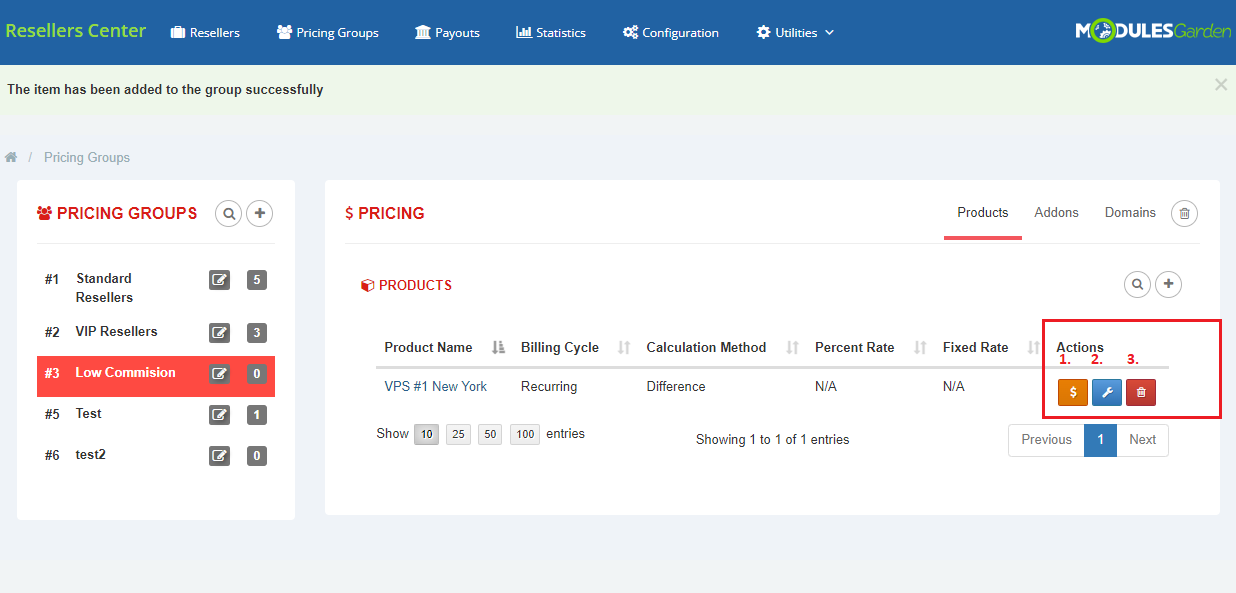Viewport: 1236px width, 593px height.
Task: Delete VPS #1 New York product from group
Action: [x=1141, y=392]
